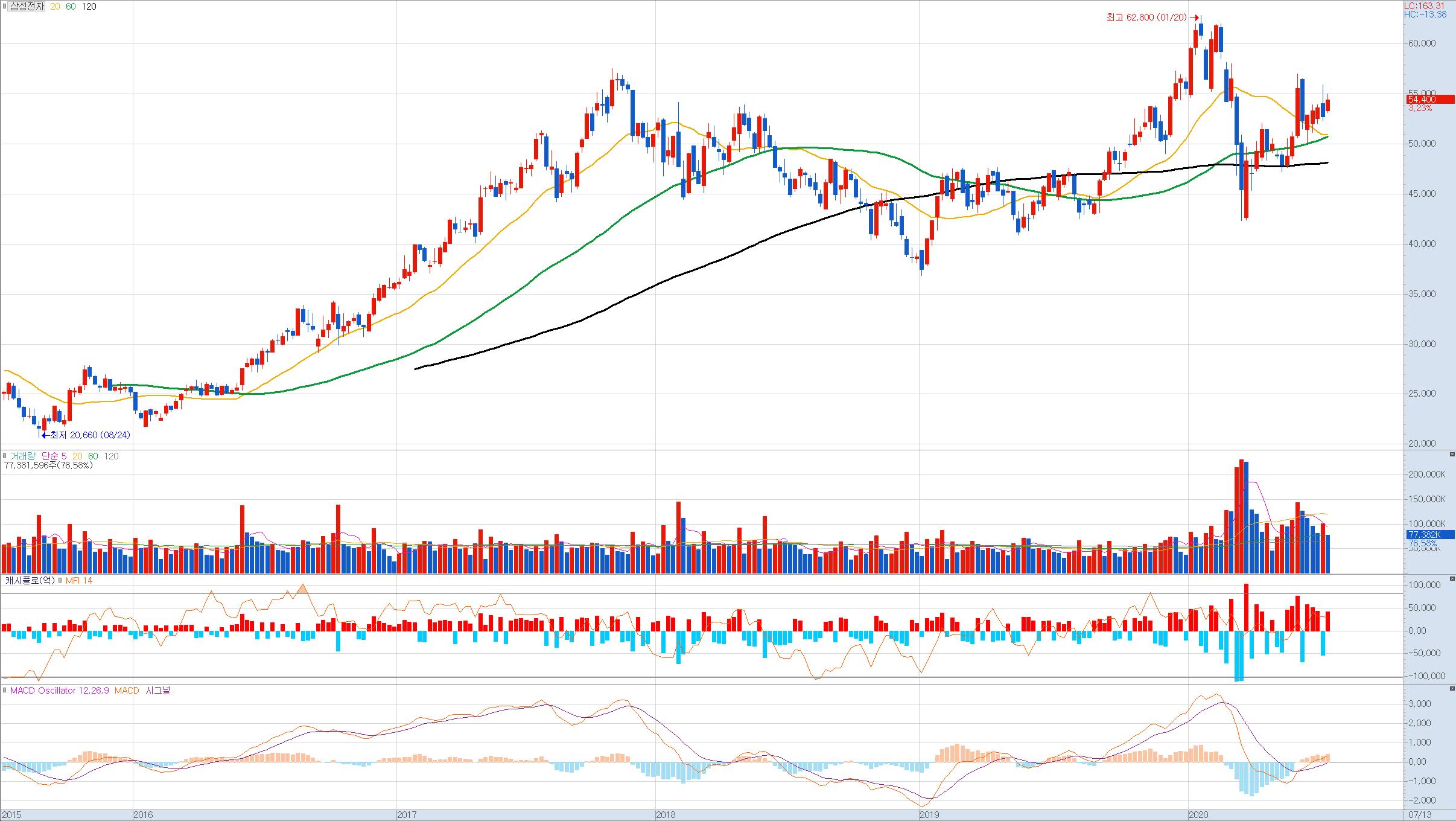This screenshot has width=1456, height=821.
Task: Click the MFI 14 indicator label
Action: click(x=78, y=581)
